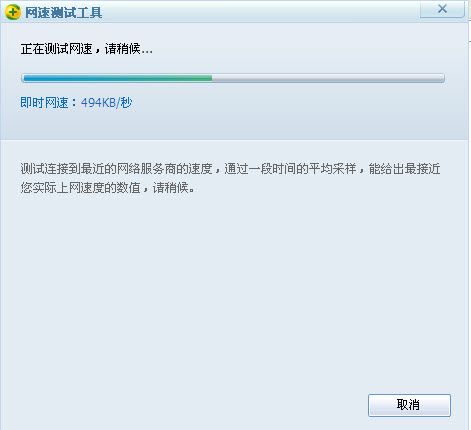
Task: Click the ellipsis after 请稍候 in heading
Action: click(147, 52)
